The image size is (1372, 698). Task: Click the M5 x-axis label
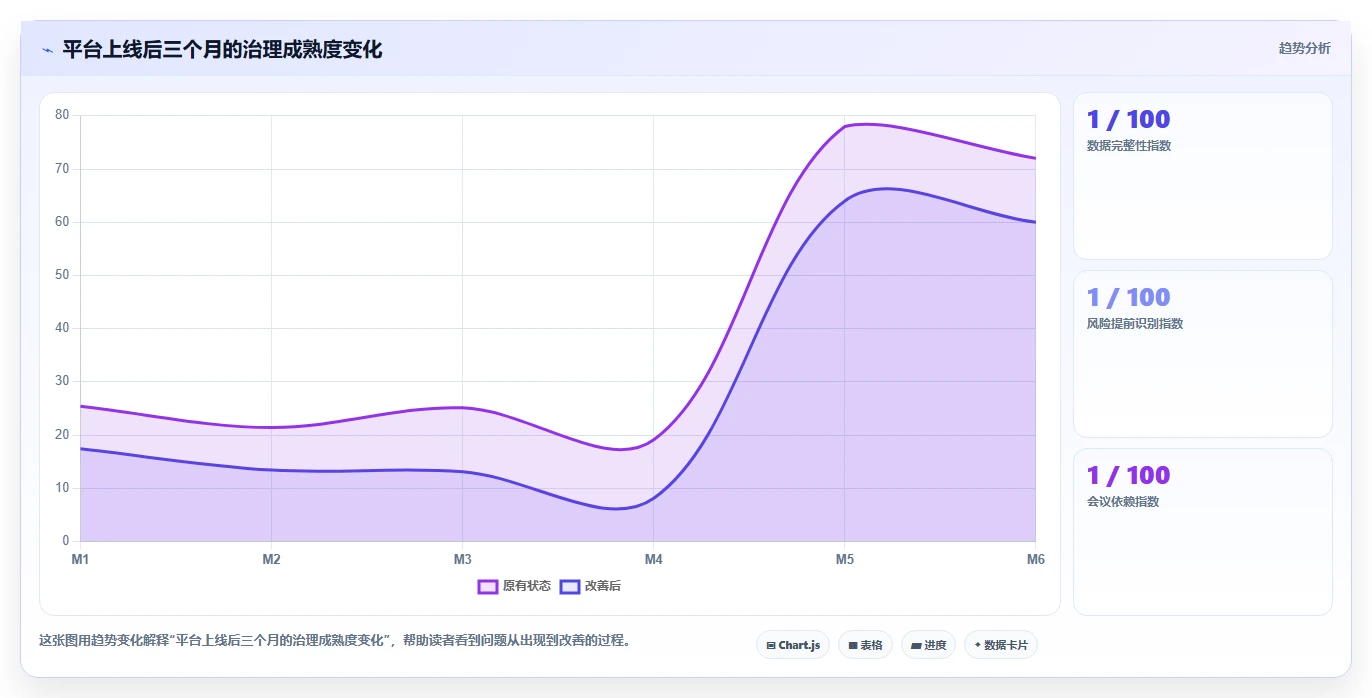[845, 559]
